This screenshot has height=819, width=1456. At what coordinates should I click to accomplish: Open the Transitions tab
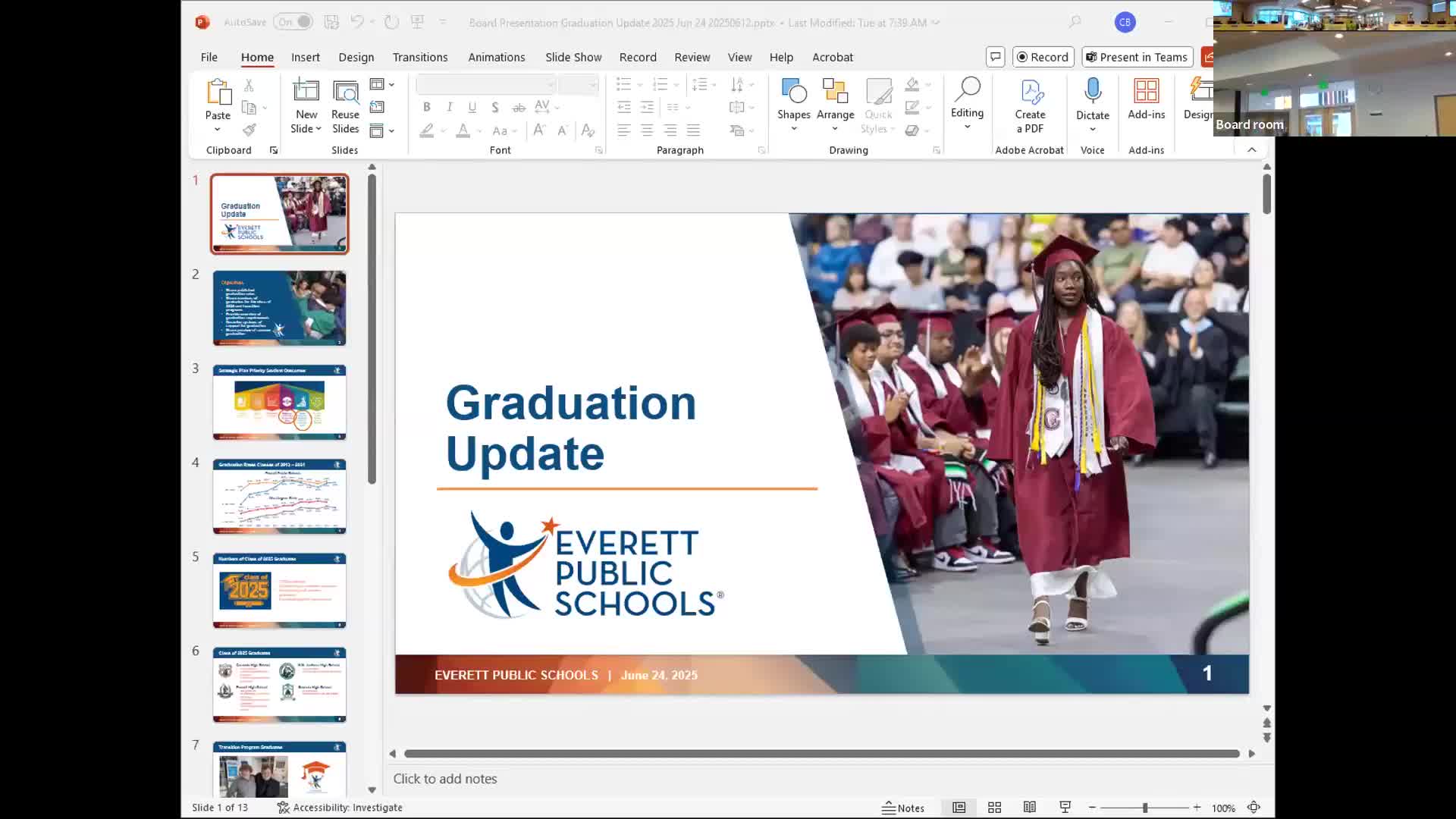[419, 57]
